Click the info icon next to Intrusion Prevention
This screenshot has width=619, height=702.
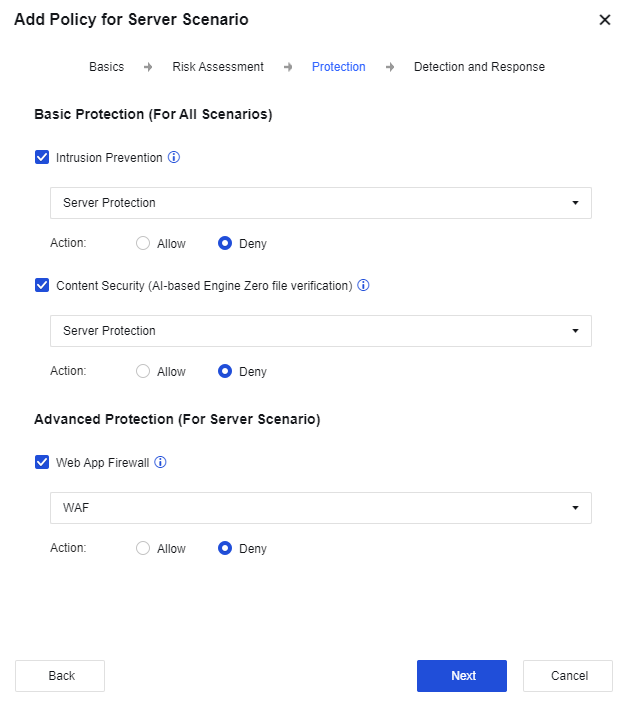[174, 158]
